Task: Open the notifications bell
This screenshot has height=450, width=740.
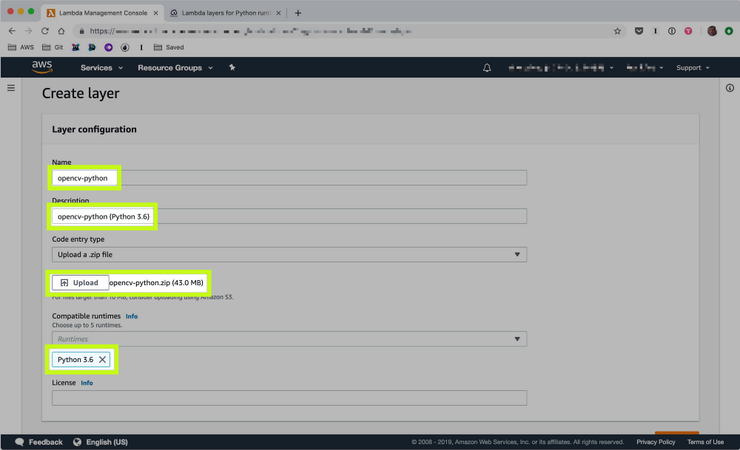Action: [487, 68]
